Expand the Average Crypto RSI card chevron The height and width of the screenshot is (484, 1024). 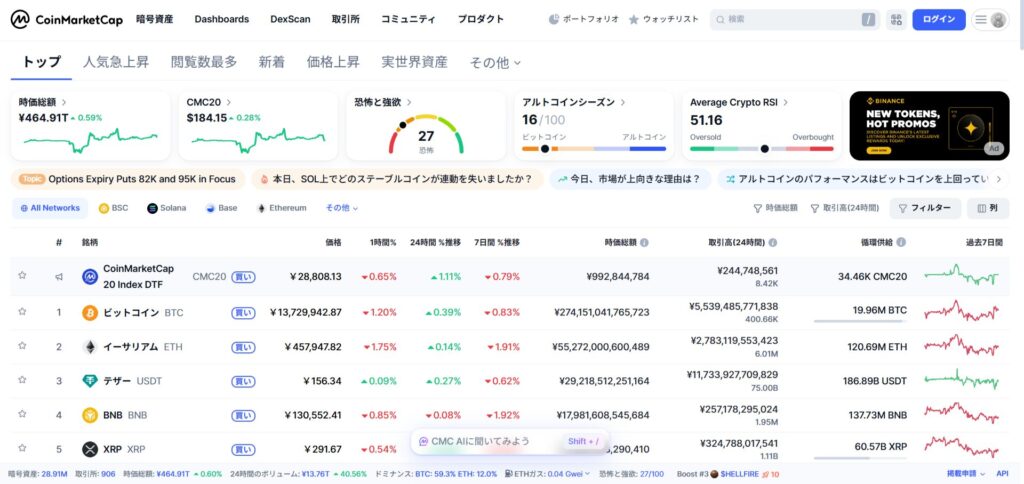(x=785, y=103)
